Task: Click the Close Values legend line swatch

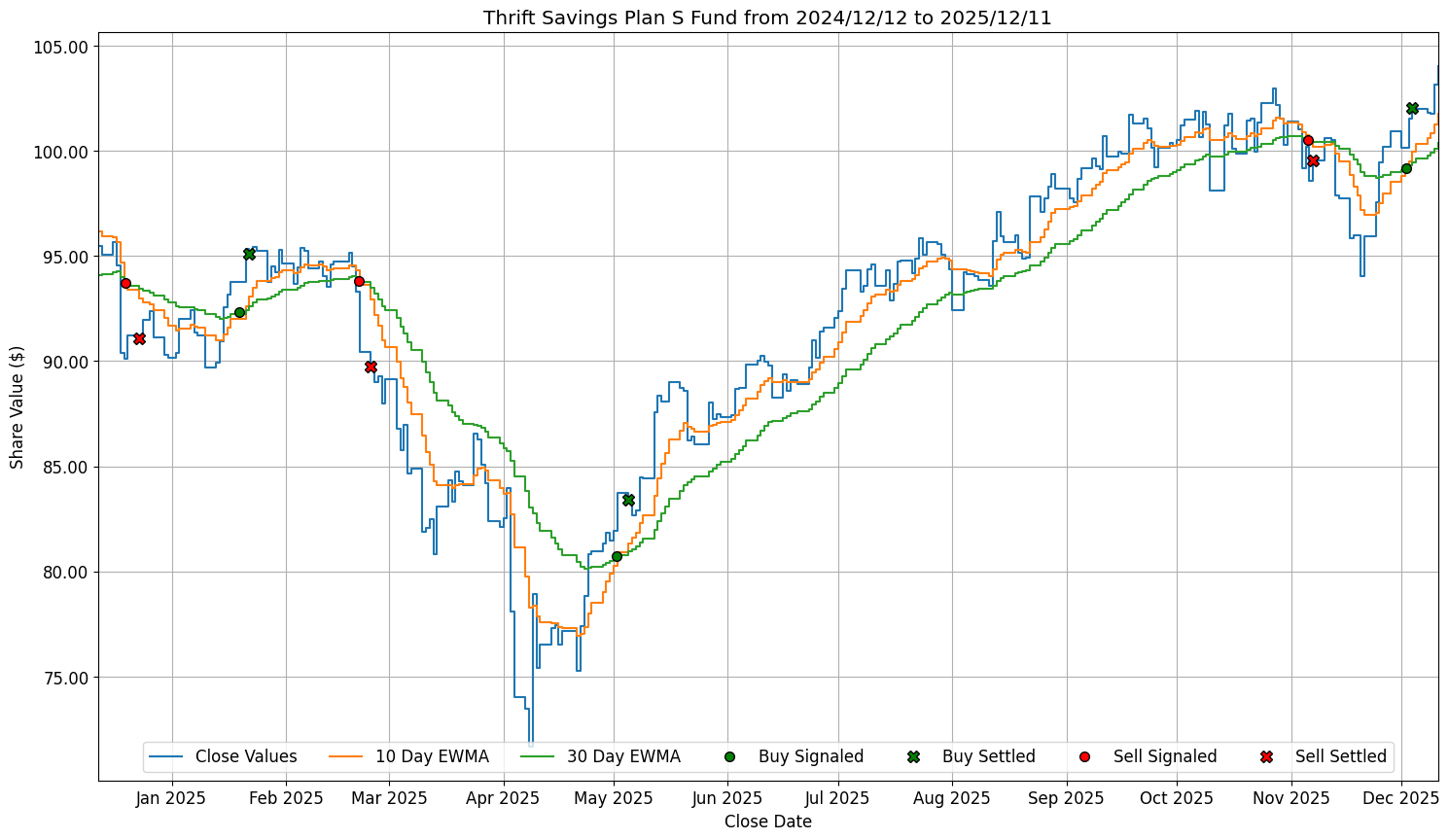Action: click(166, 756)
